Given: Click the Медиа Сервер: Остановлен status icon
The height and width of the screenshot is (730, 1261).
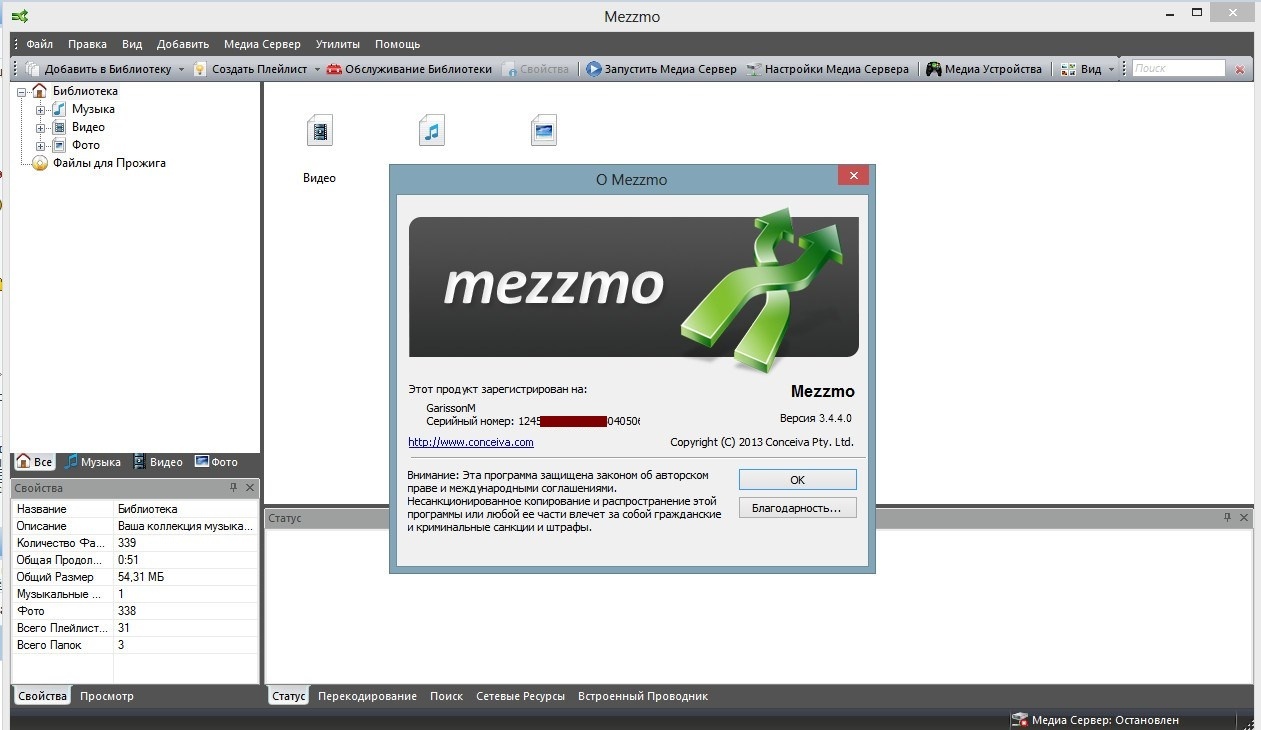Looking at the screenshot, I should tap(1019, 720).
